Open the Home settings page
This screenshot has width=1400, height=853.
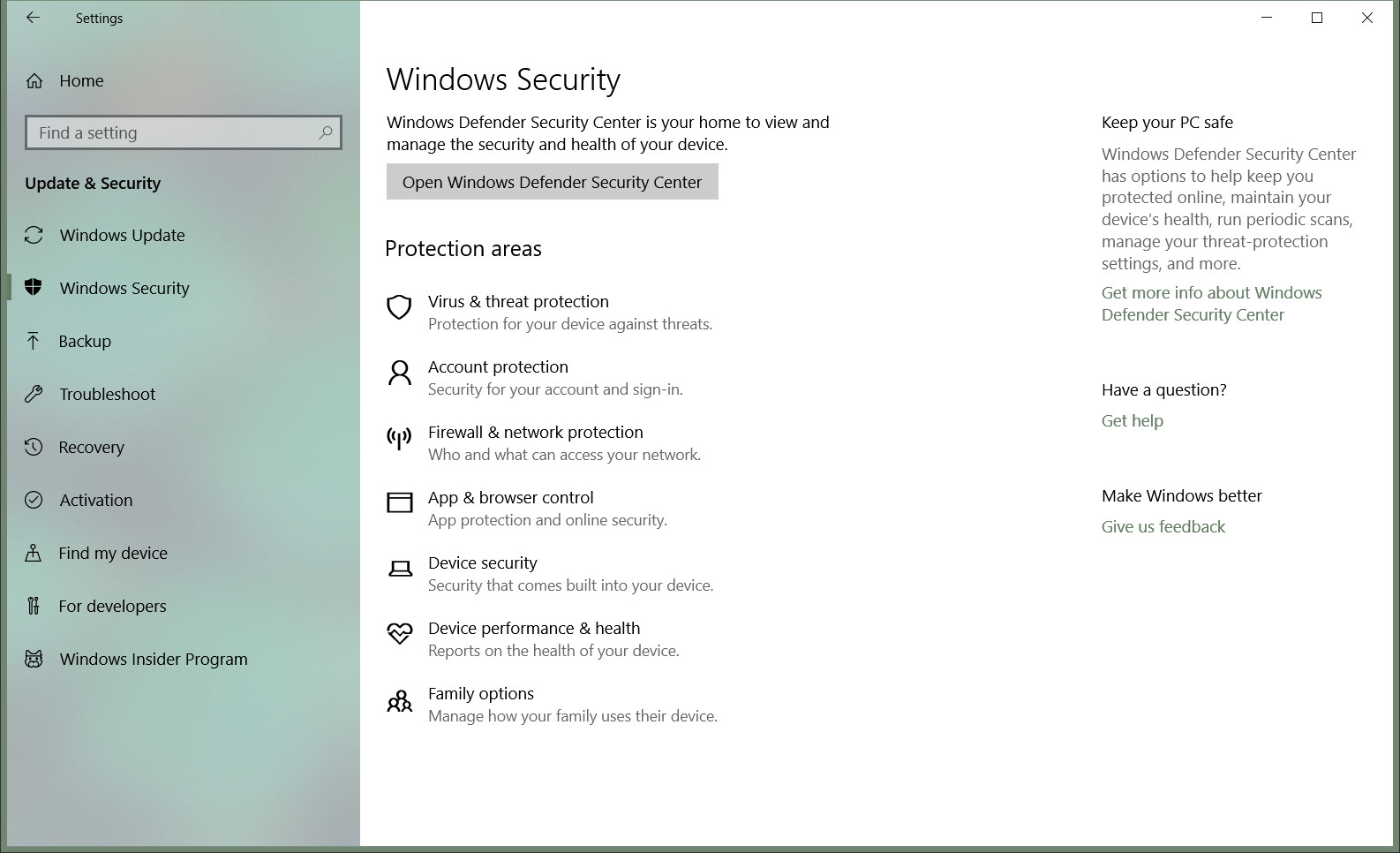pyautogui.click(x=81, y=81)
